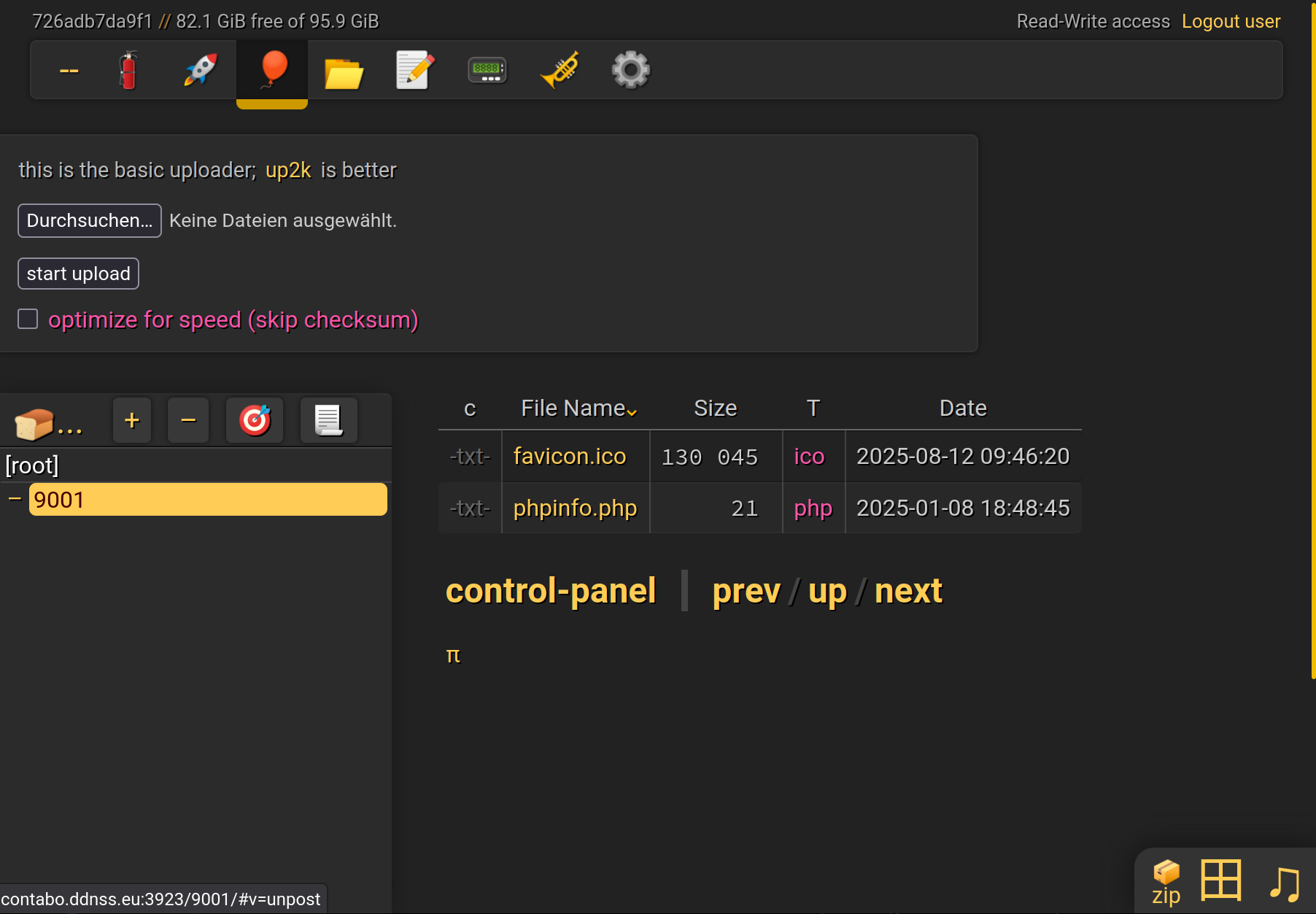This screenshot has height=914, width=1316.
Task: Click the notepad new markdown icon
Action: click(x=415, y=71)
